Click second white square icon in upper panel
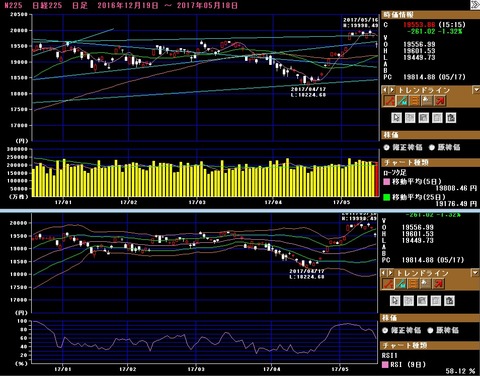 pyautogui.click(x=410, y=117)
